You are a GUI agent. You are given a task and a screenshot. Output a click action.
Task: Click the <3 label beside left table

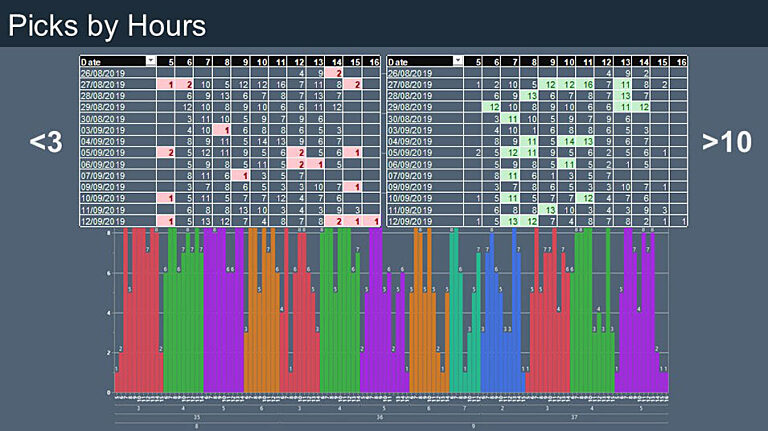[x=47, y=143]
